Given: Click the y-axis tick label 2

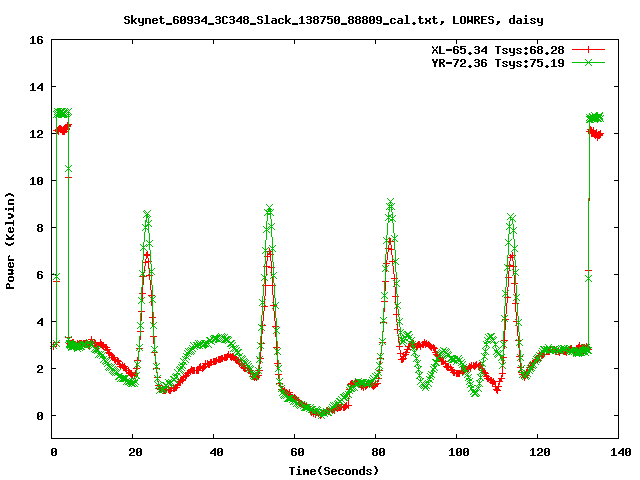Looking at the screenshot, I should coord(40,369).
